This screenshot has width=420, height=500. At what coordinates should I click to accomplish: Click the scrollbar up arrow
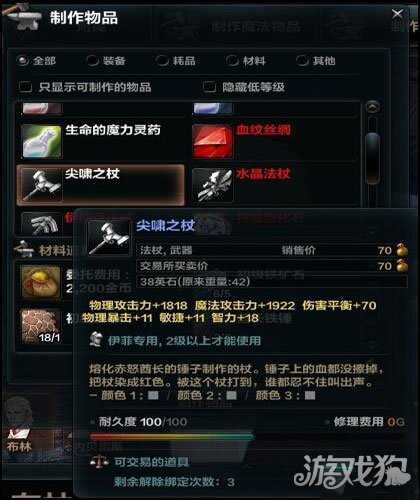tap(372, 107)
